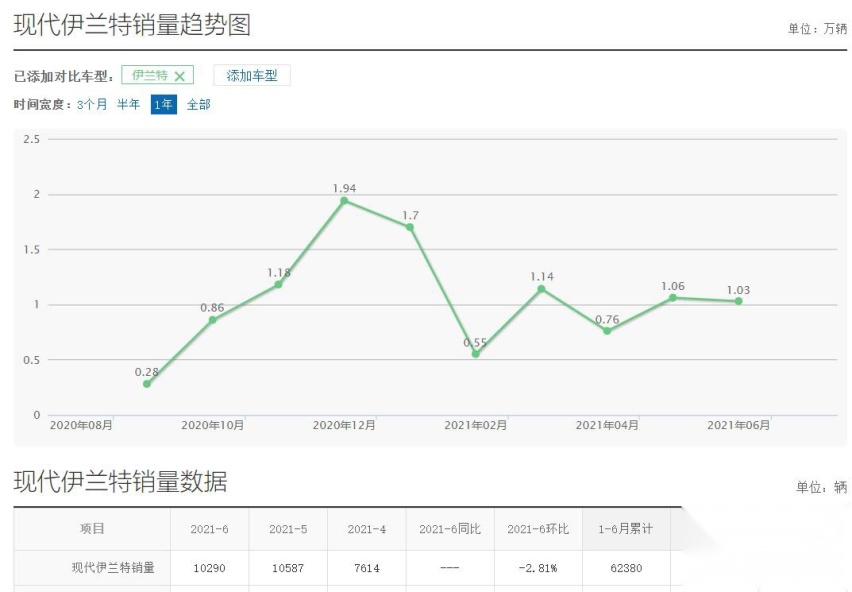
Task: Click the 2021年04月 axis label
Action: coord(607,425)
